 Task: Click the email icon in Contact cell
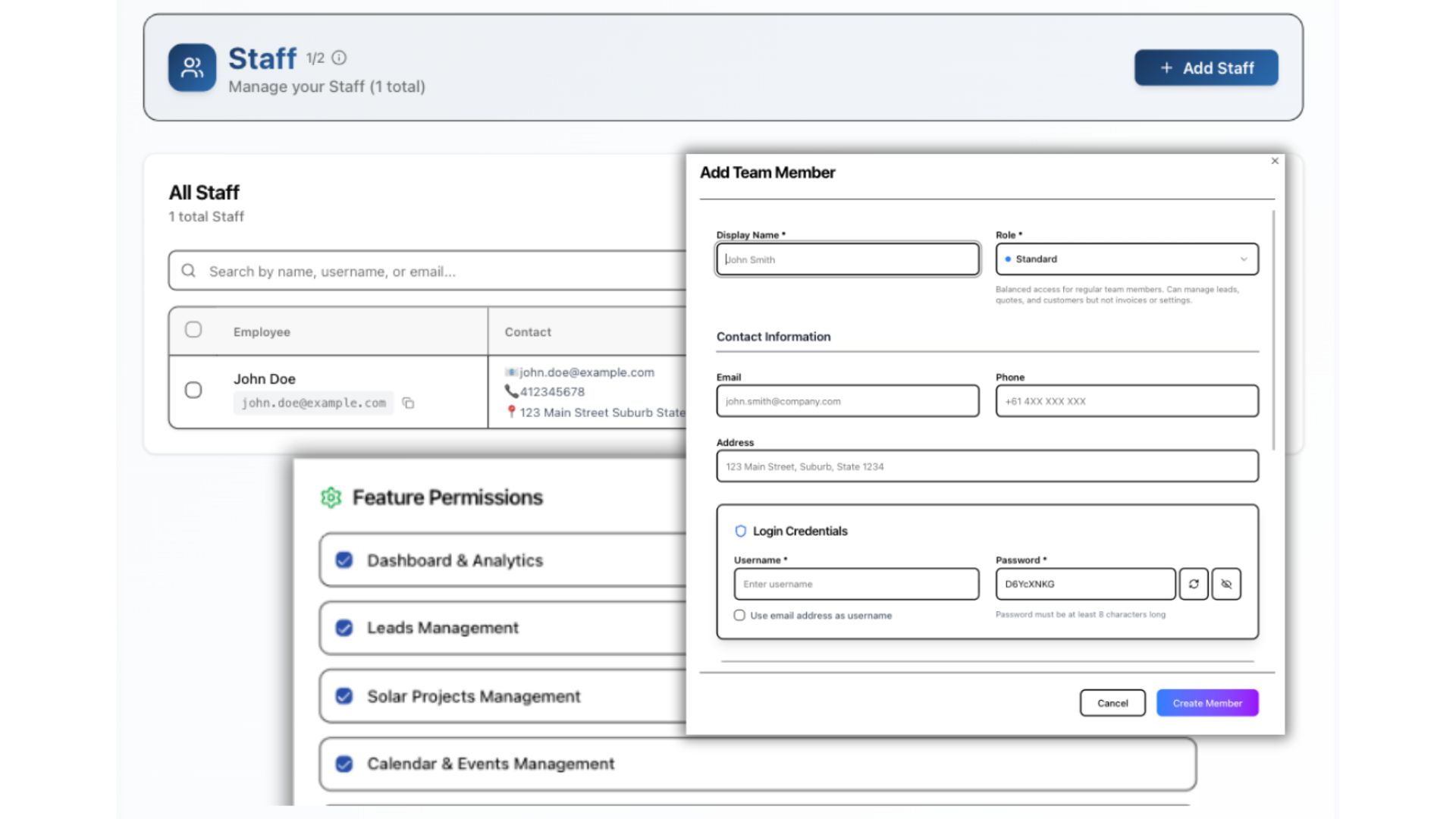[511, 372]
